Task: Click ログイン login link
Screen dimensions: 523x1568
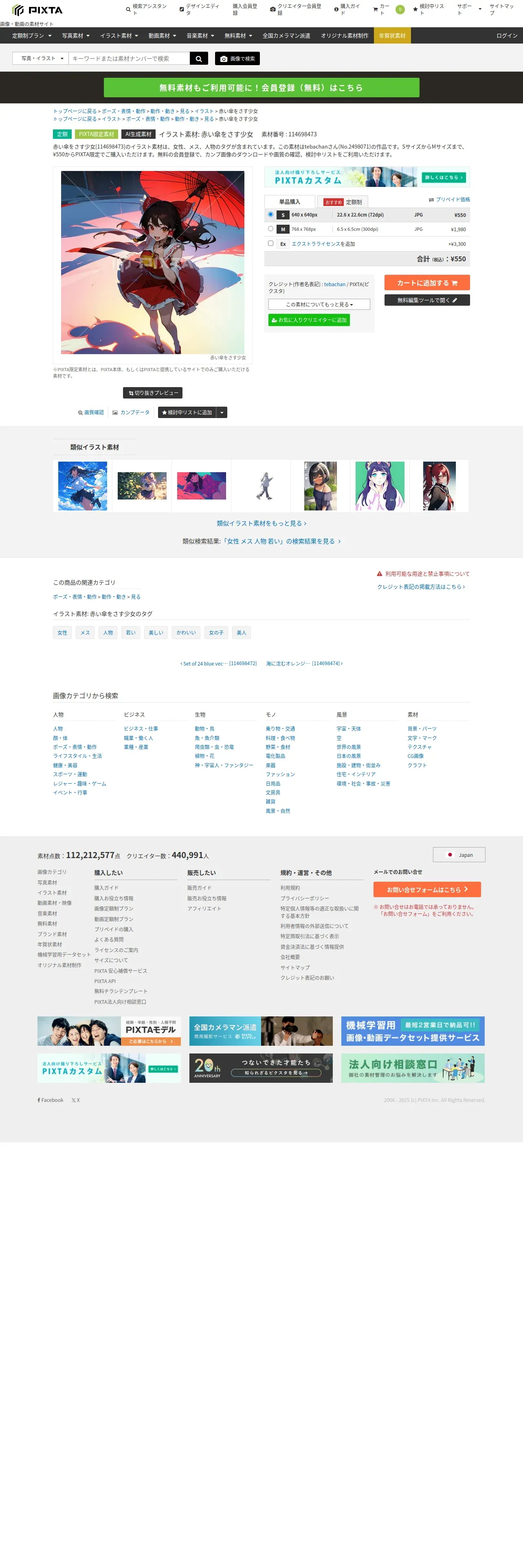Action: pyautogui.click(x=507, y=36)
